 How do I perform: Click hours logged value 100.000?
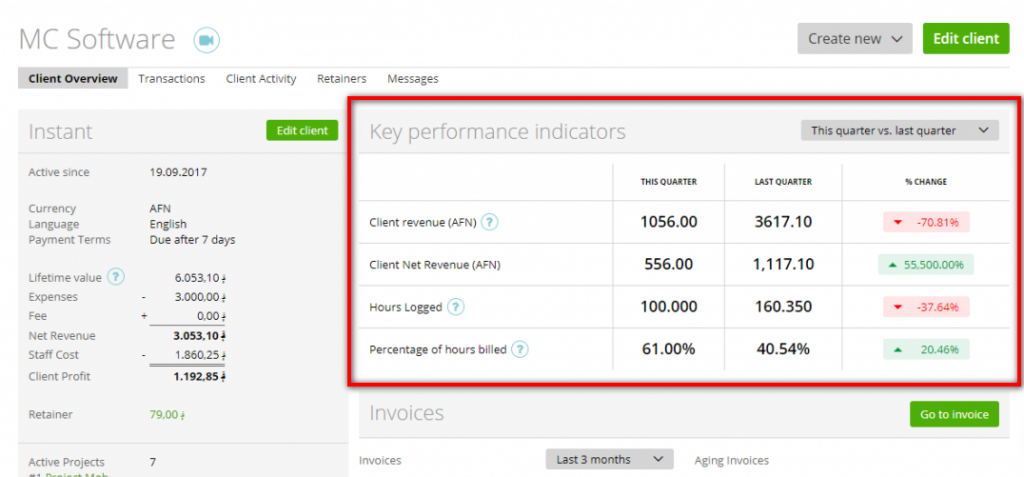click(669, 306)
